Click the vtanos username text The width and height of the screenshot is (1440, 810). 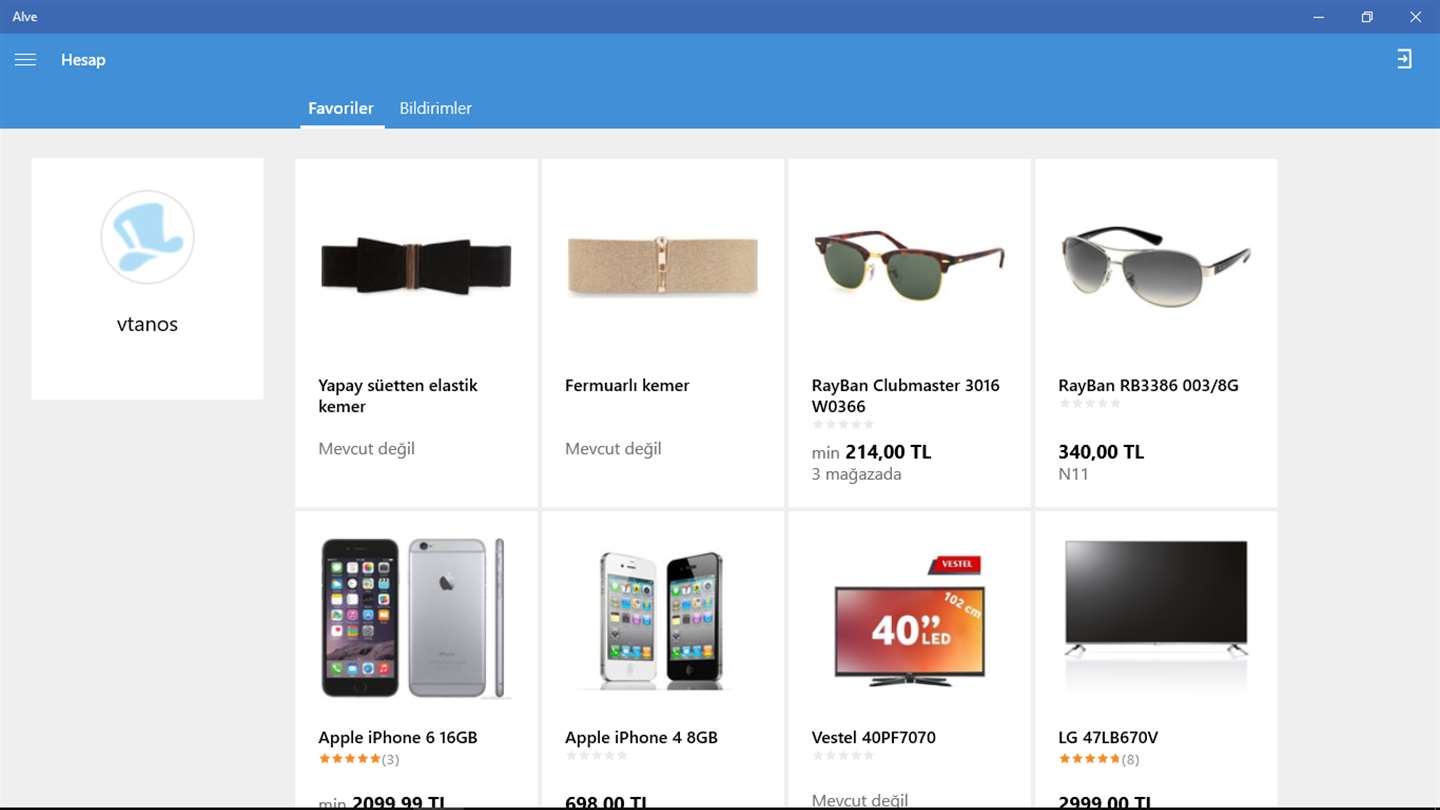(x=147, y=324)
